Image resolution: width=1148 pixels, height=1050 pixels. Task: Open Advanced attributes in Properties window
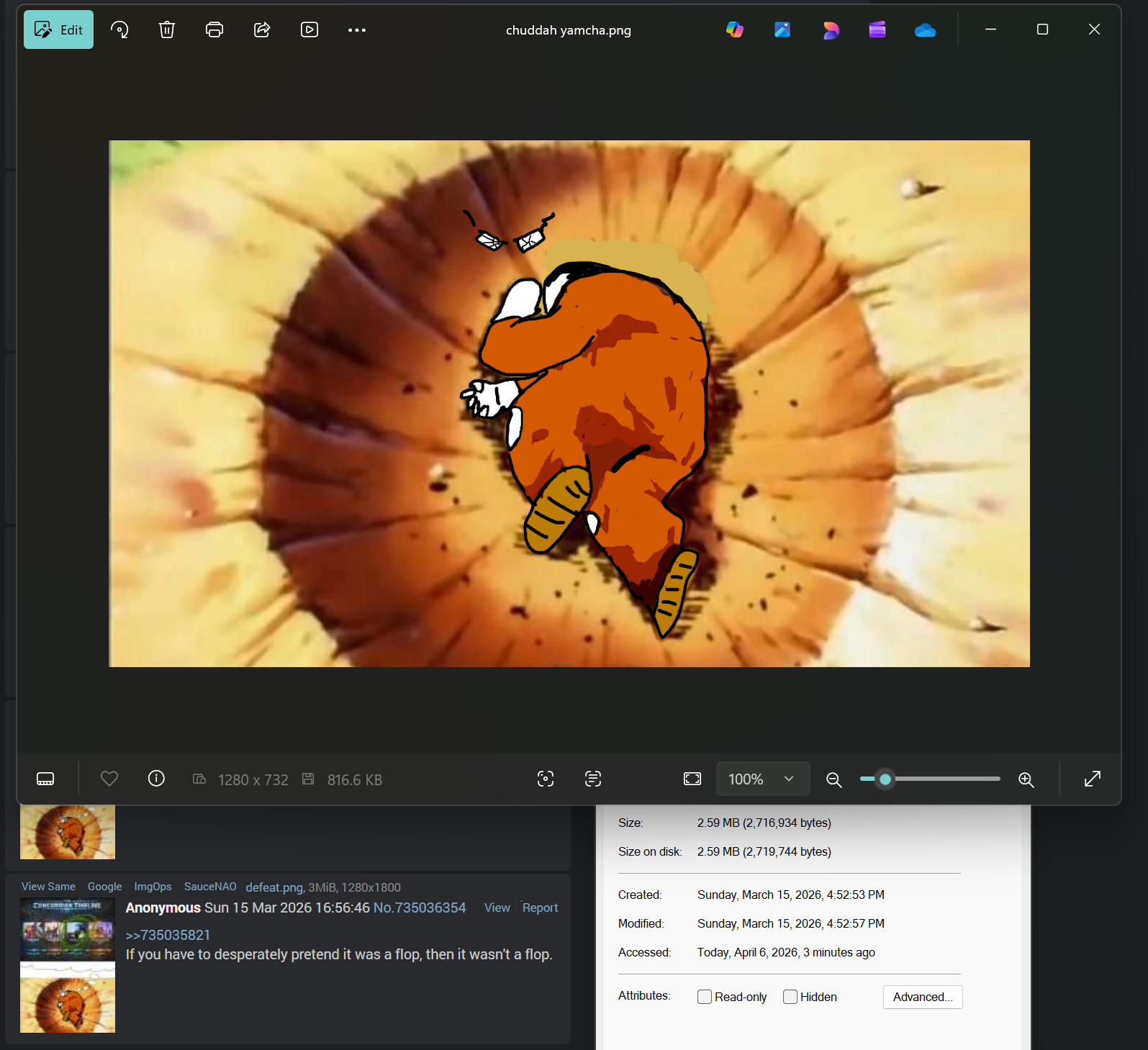click(x=923, y=997)
